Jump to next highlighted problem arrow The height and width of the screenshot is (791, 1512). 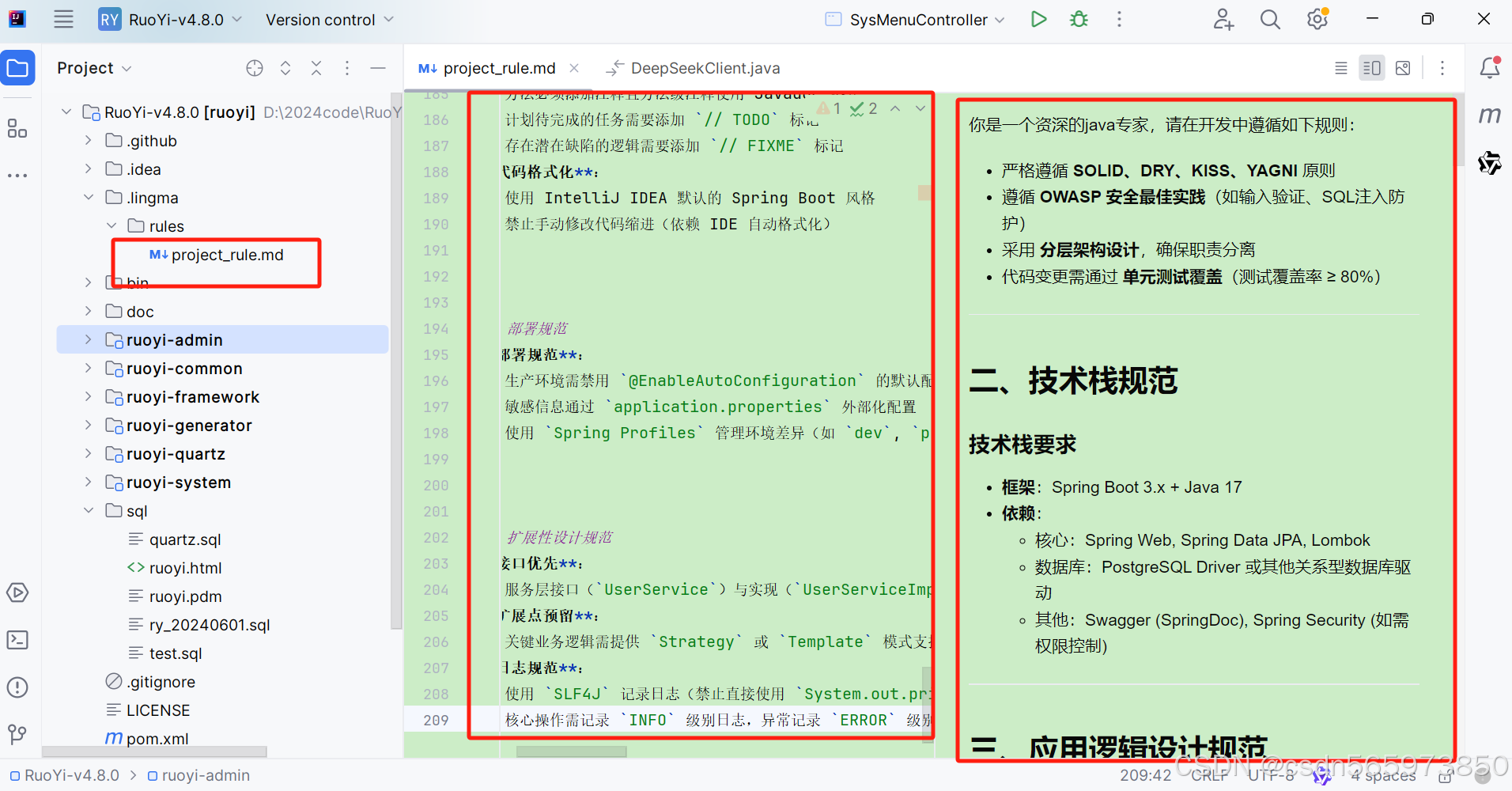(920, 108)
